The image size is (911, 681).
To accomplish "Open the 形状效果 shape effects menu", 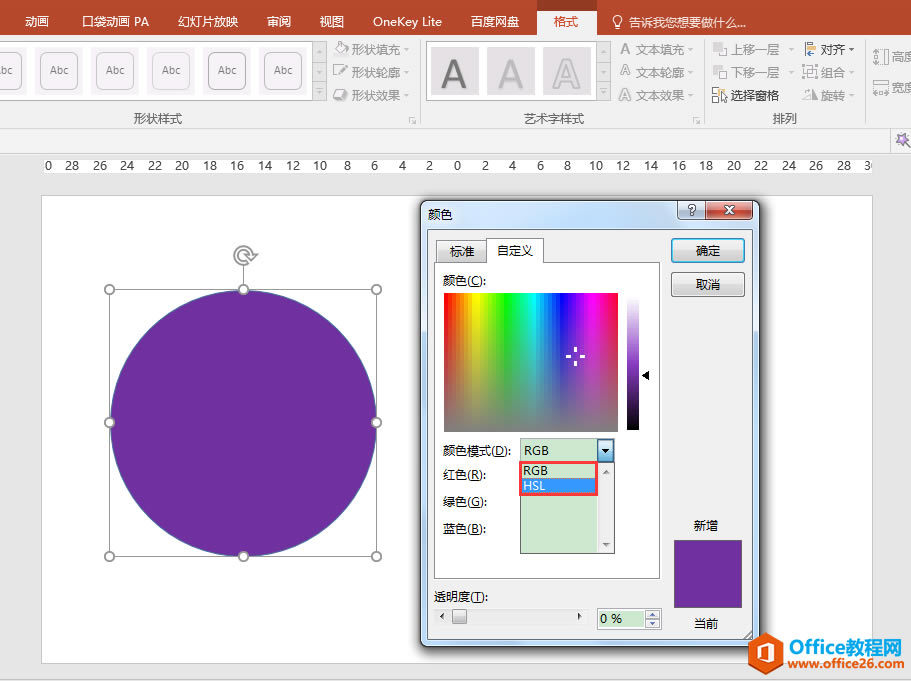I will pyautogui.click(x=372, y=95).
